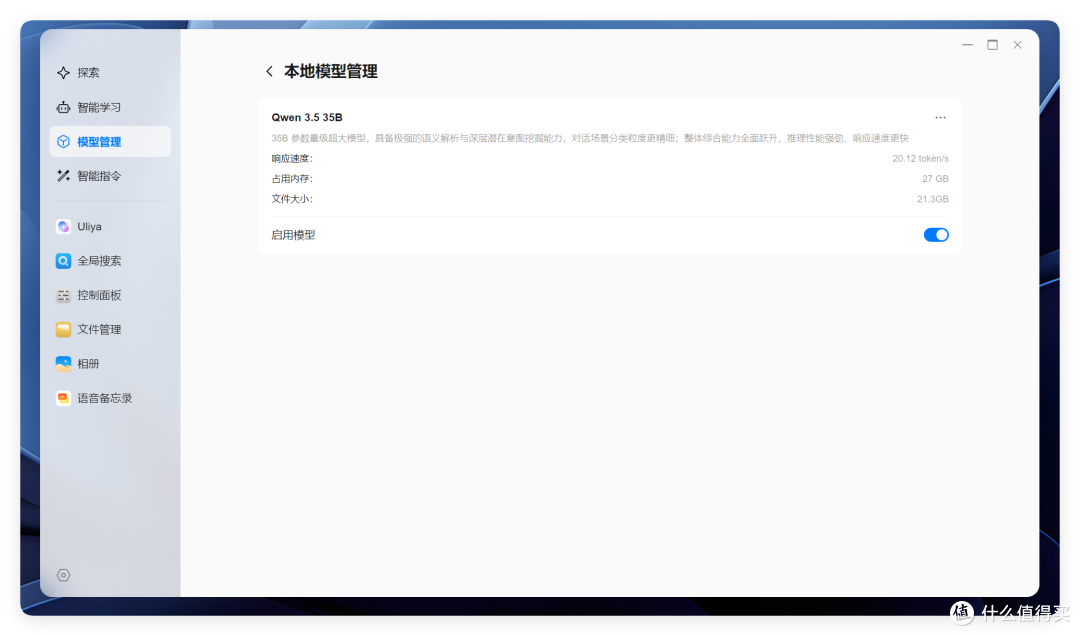Select the 探索 menu label
The width and height of the screenshot is (1080, 636).
88,72
